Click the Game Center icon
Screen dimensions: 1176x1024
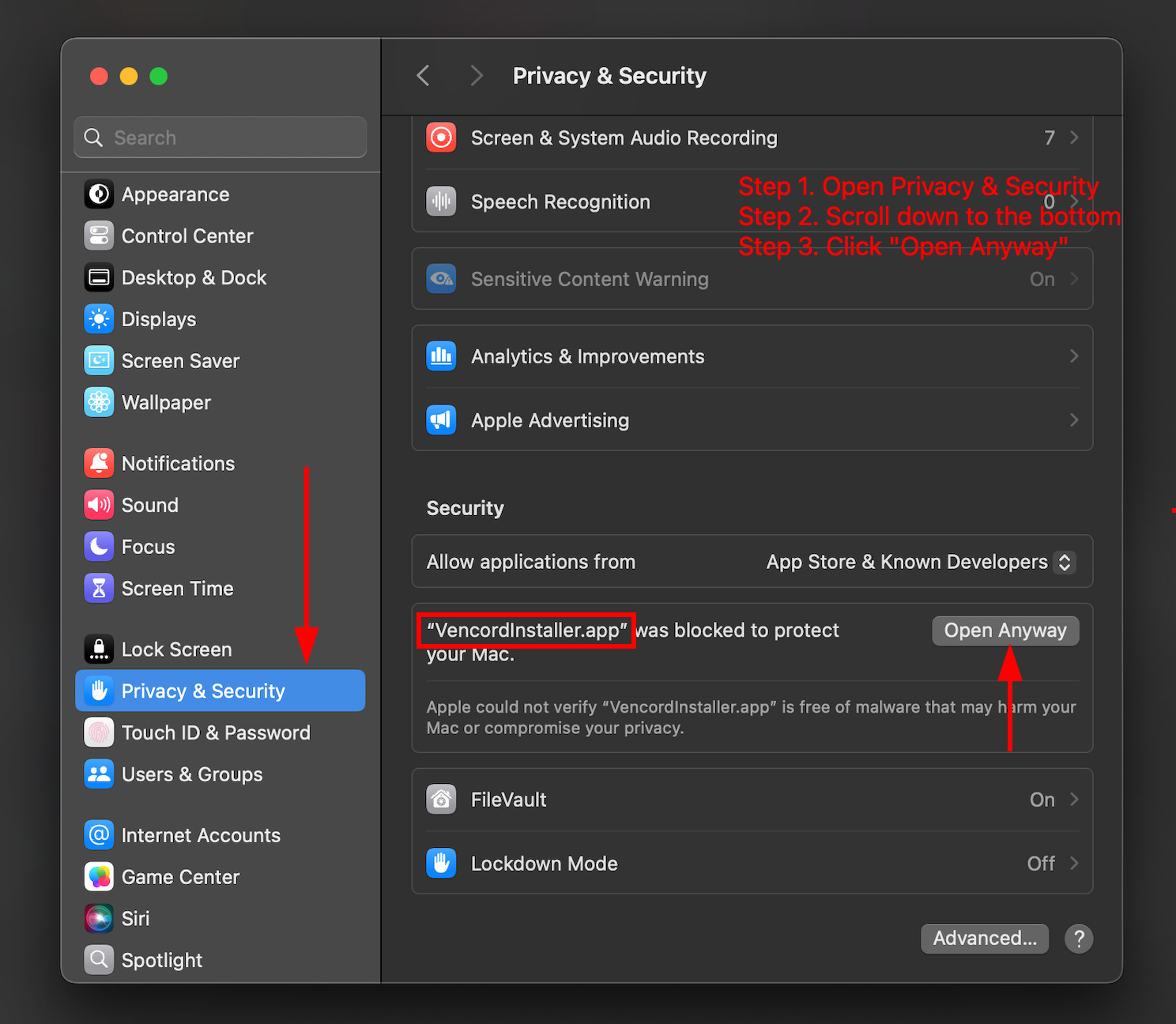click(99, 877)
